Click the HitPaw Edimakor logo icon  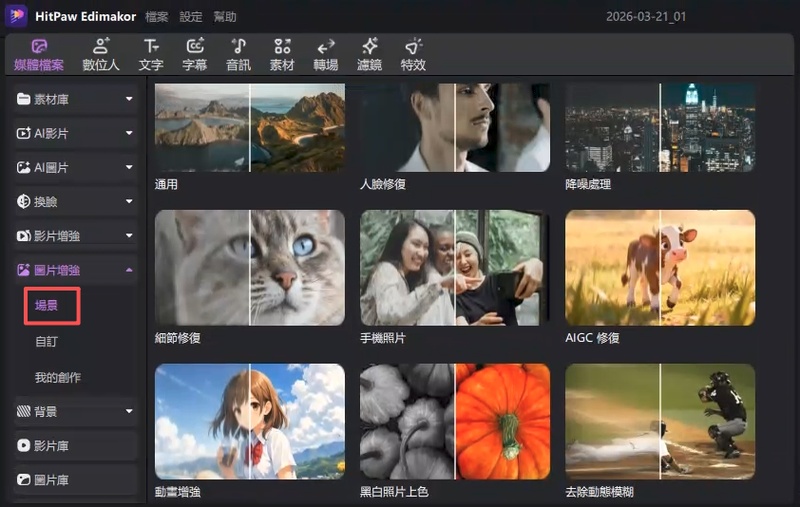click(16, 16)
